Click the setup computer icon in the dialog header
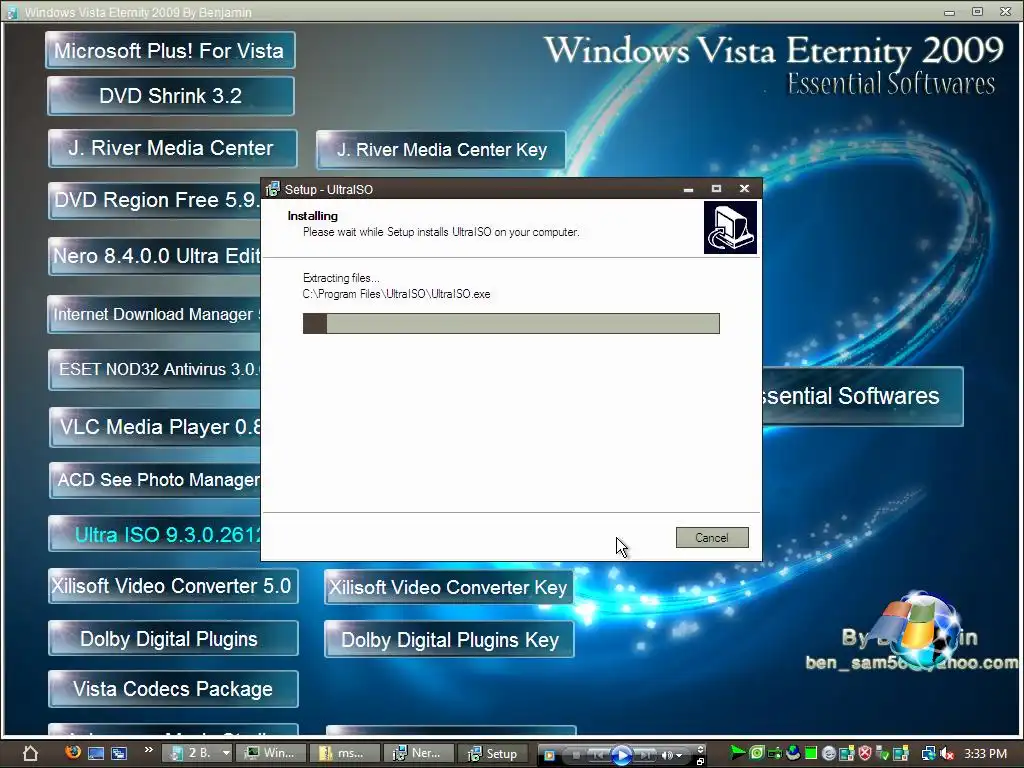The width and height of the screenshot is (1024, 768). point(730,227)
